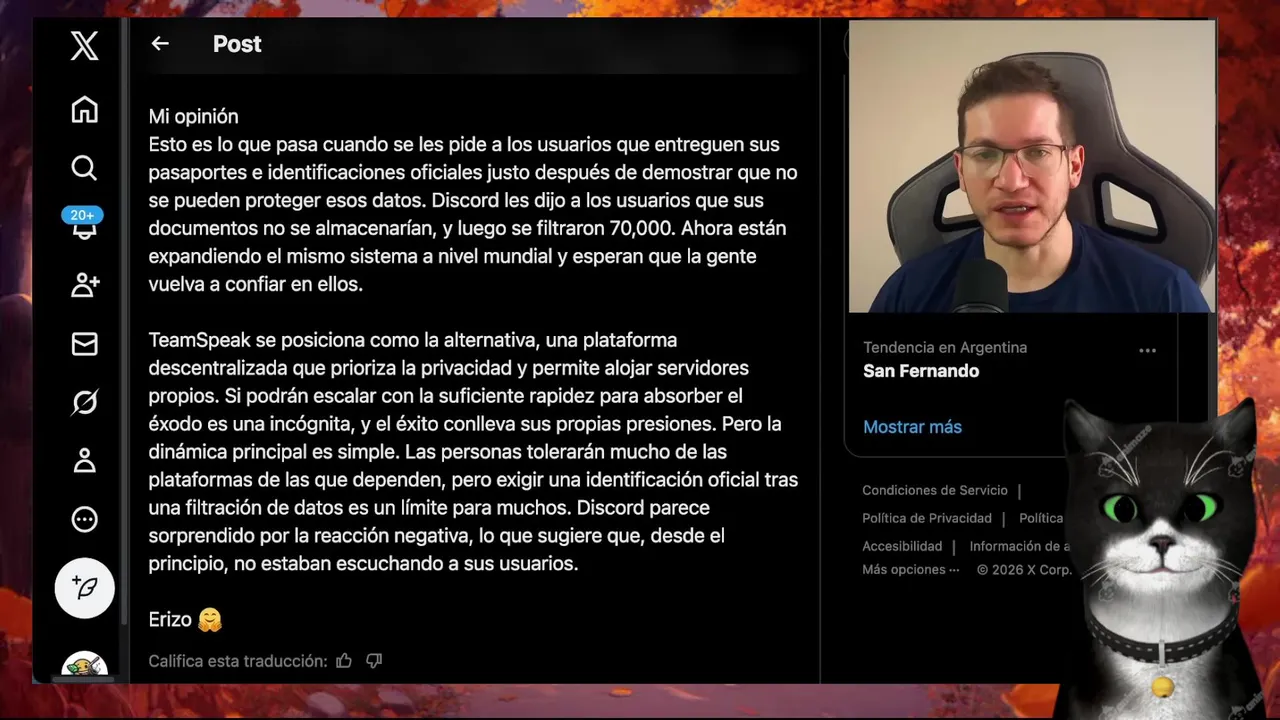Open Notifications bell with 20+ badge
Image resolution: width=1280 pixels, height=720 pixels.
click(83, 224)
